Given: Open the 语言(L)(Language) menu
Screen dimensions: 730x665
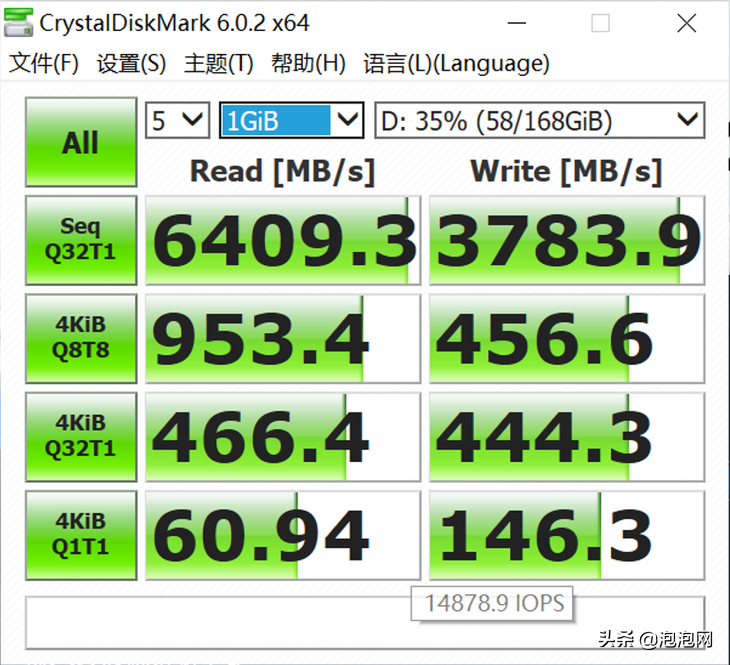Looking at the screenshot, I should click(457, 63).
